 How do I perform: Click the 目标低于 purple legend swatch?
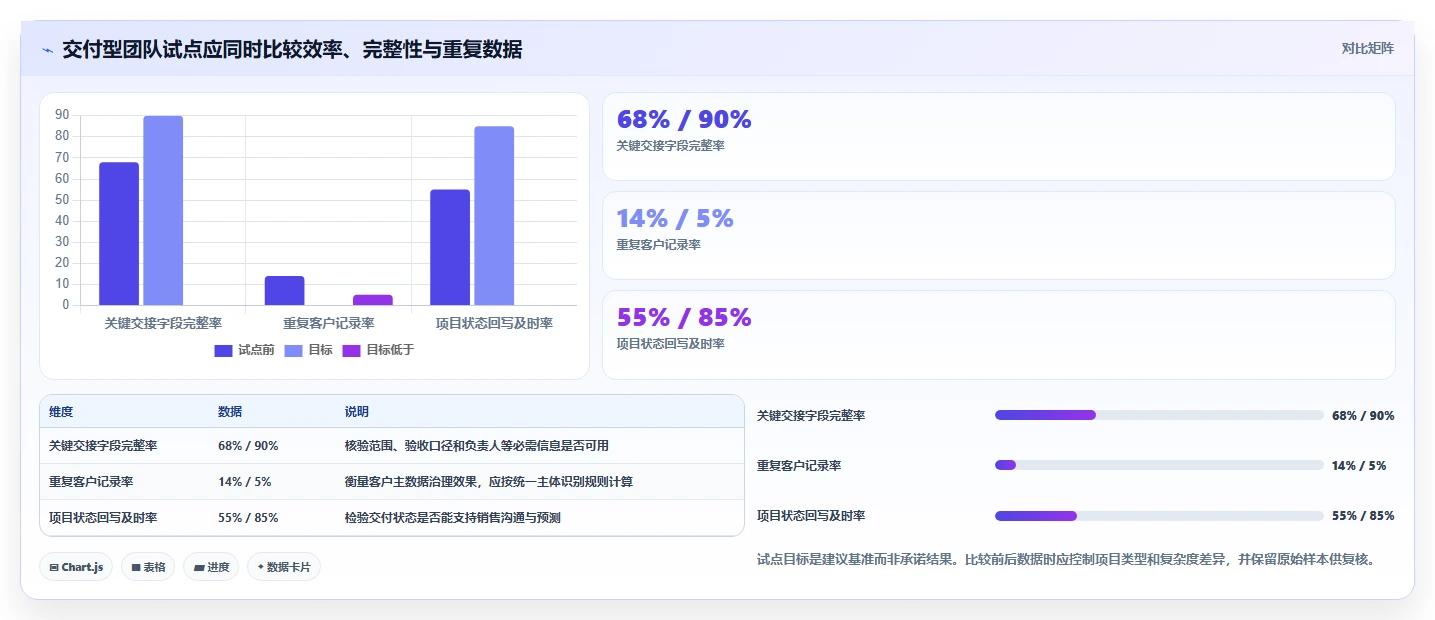click(x=352, y=350)
